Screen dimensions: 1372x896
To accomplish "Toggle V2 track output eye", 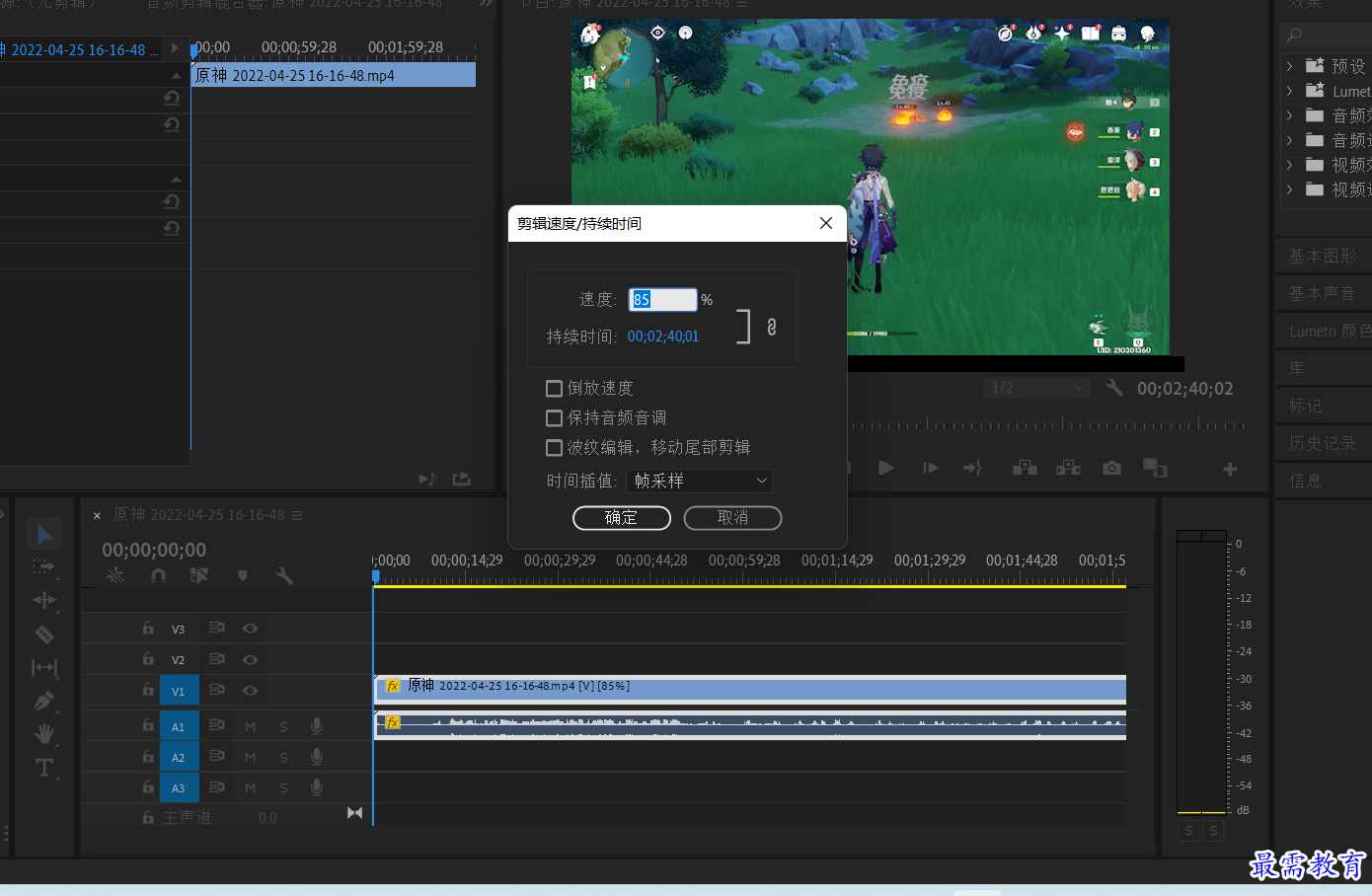I will coord(251,659).
